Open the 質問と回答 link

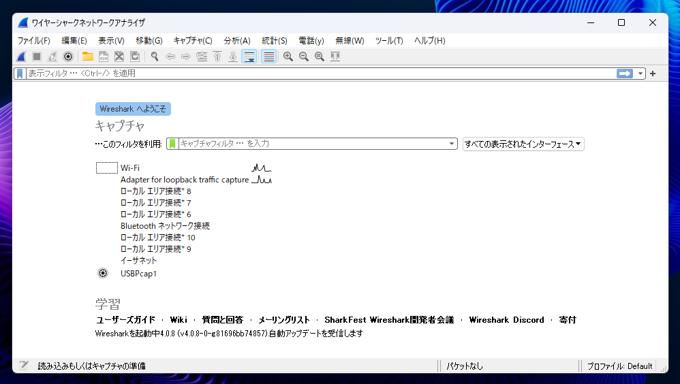[222, 320]
